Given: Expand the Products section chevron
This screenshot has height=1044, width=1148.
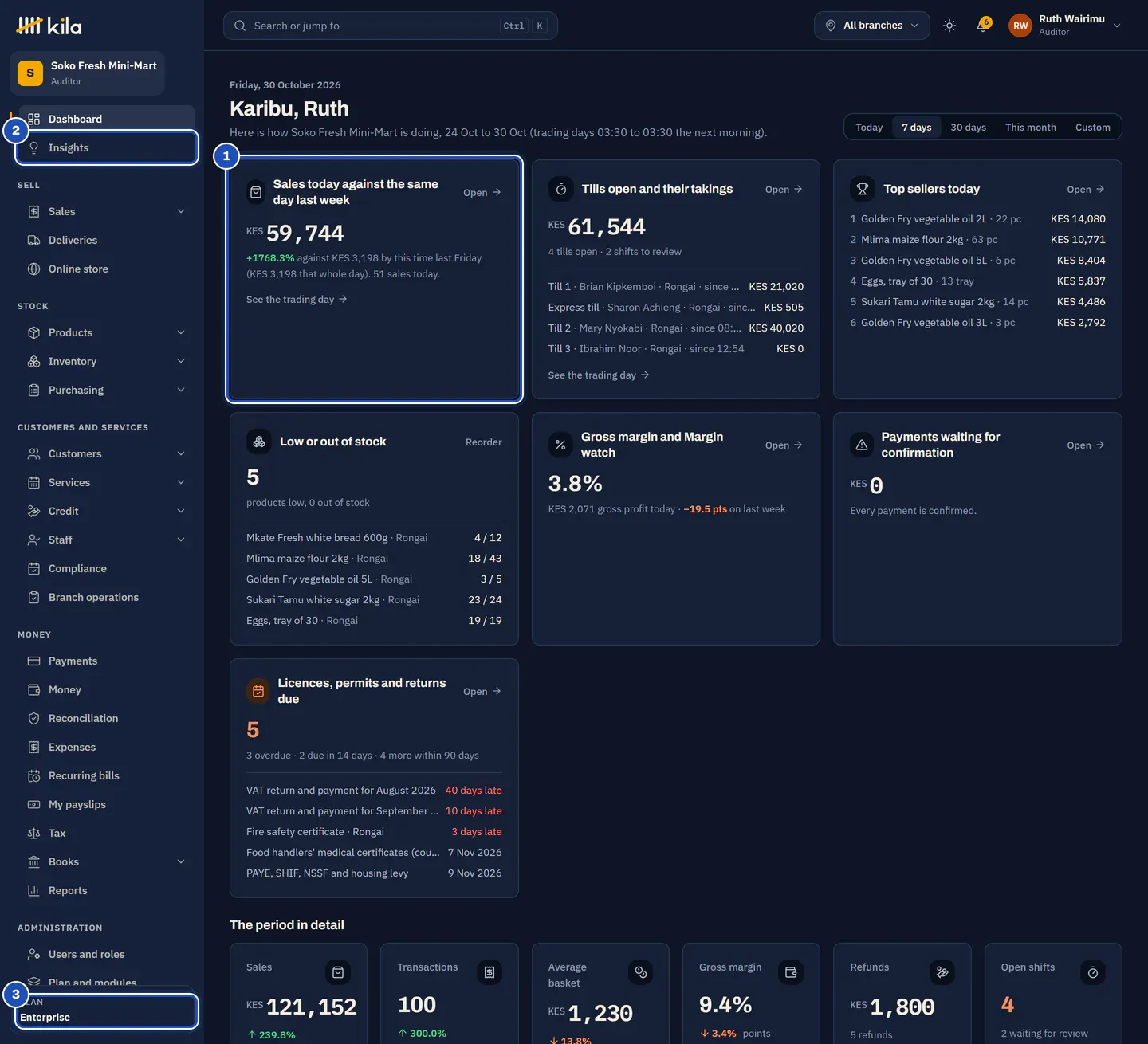Looking at the screenshot, I should (181, 332).
